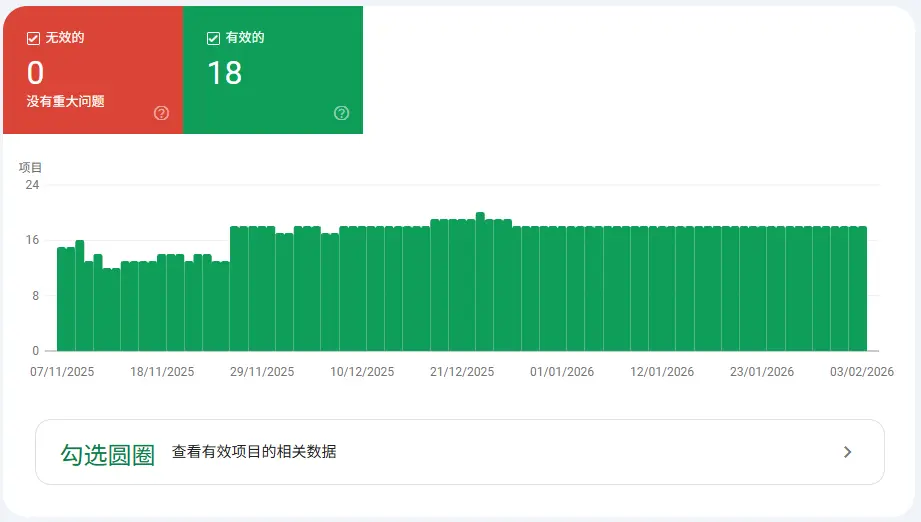921x522 pixels.
Task: Click the 24 y-axis value label
Action: (x=32, y=185)
